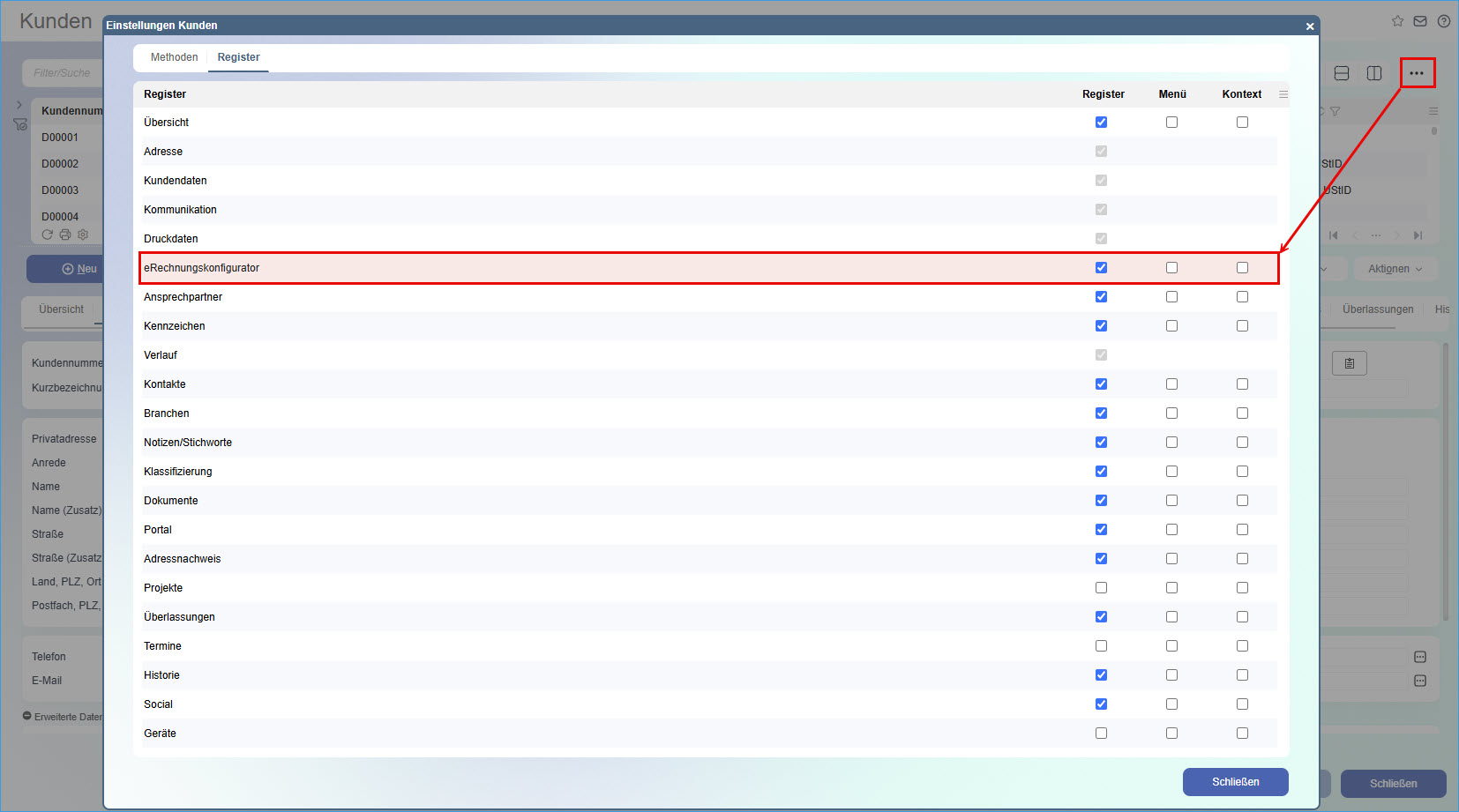Click the Klassifizierung row label
The height and width of the screenshot is (812, 1459).
coord(178,472)
